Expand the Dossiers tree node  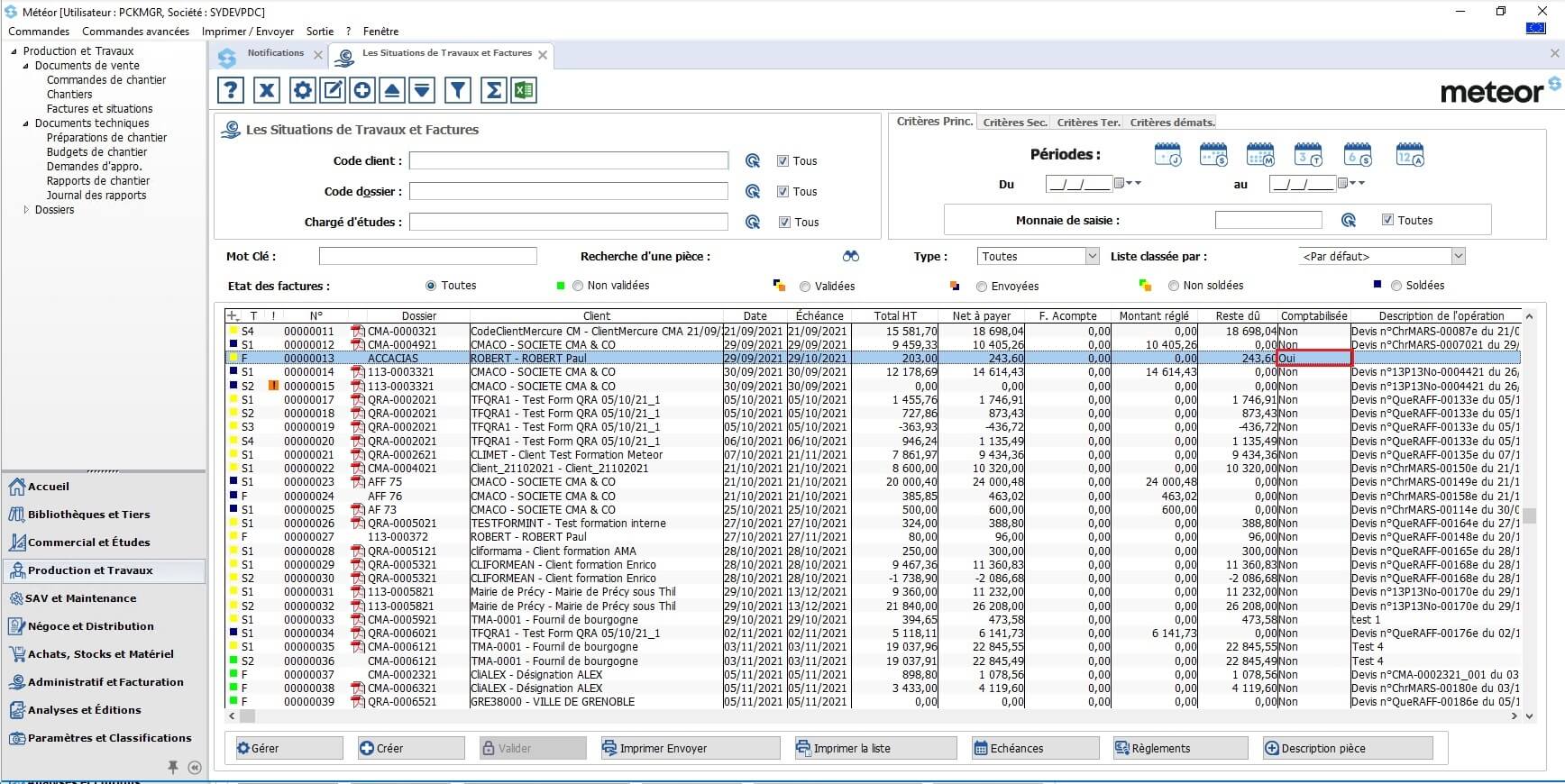pyautogui.click(x=25, y=210)
